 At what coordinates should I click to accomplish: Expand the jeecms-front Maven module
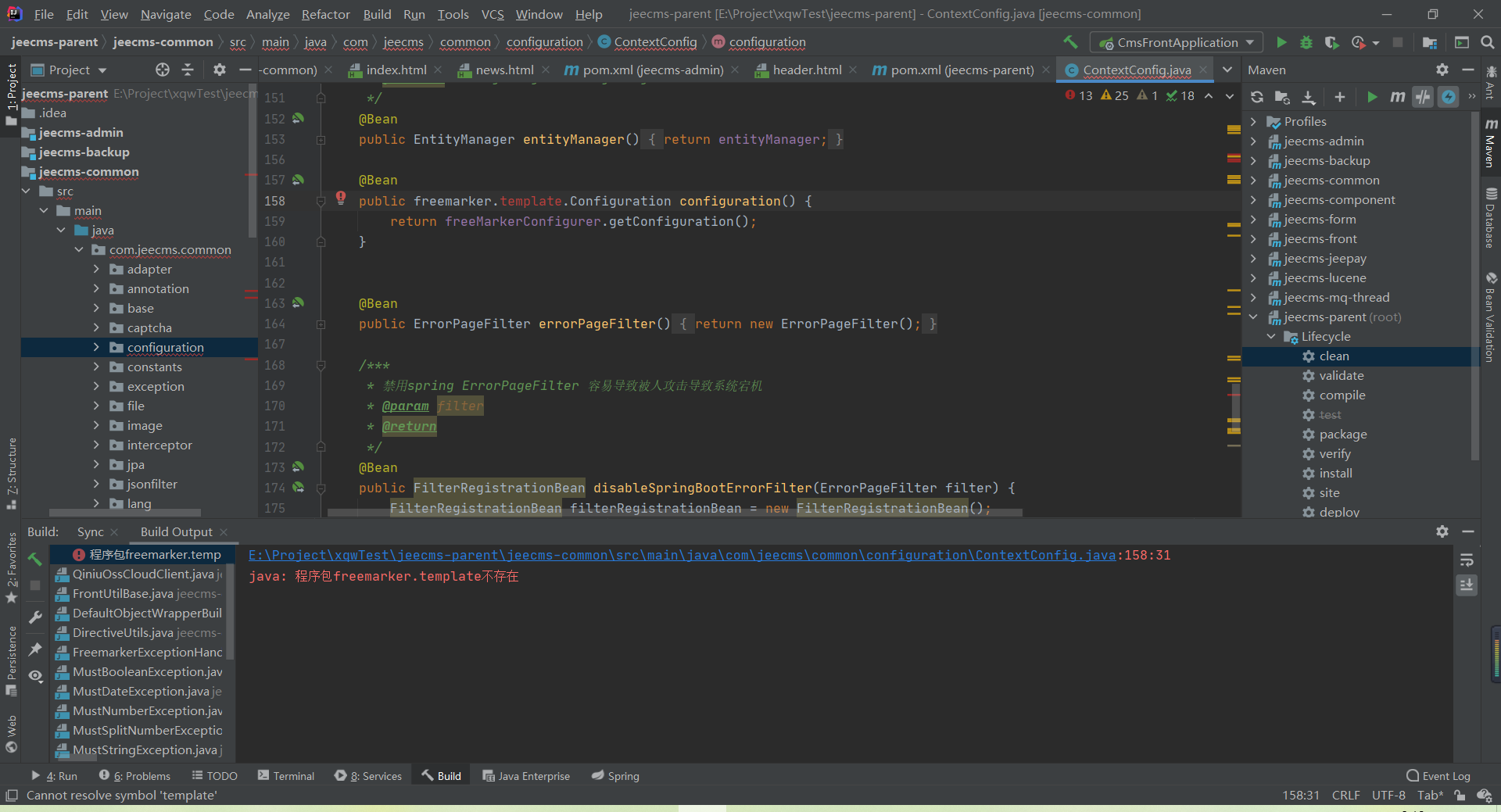tap(1253, 239)
